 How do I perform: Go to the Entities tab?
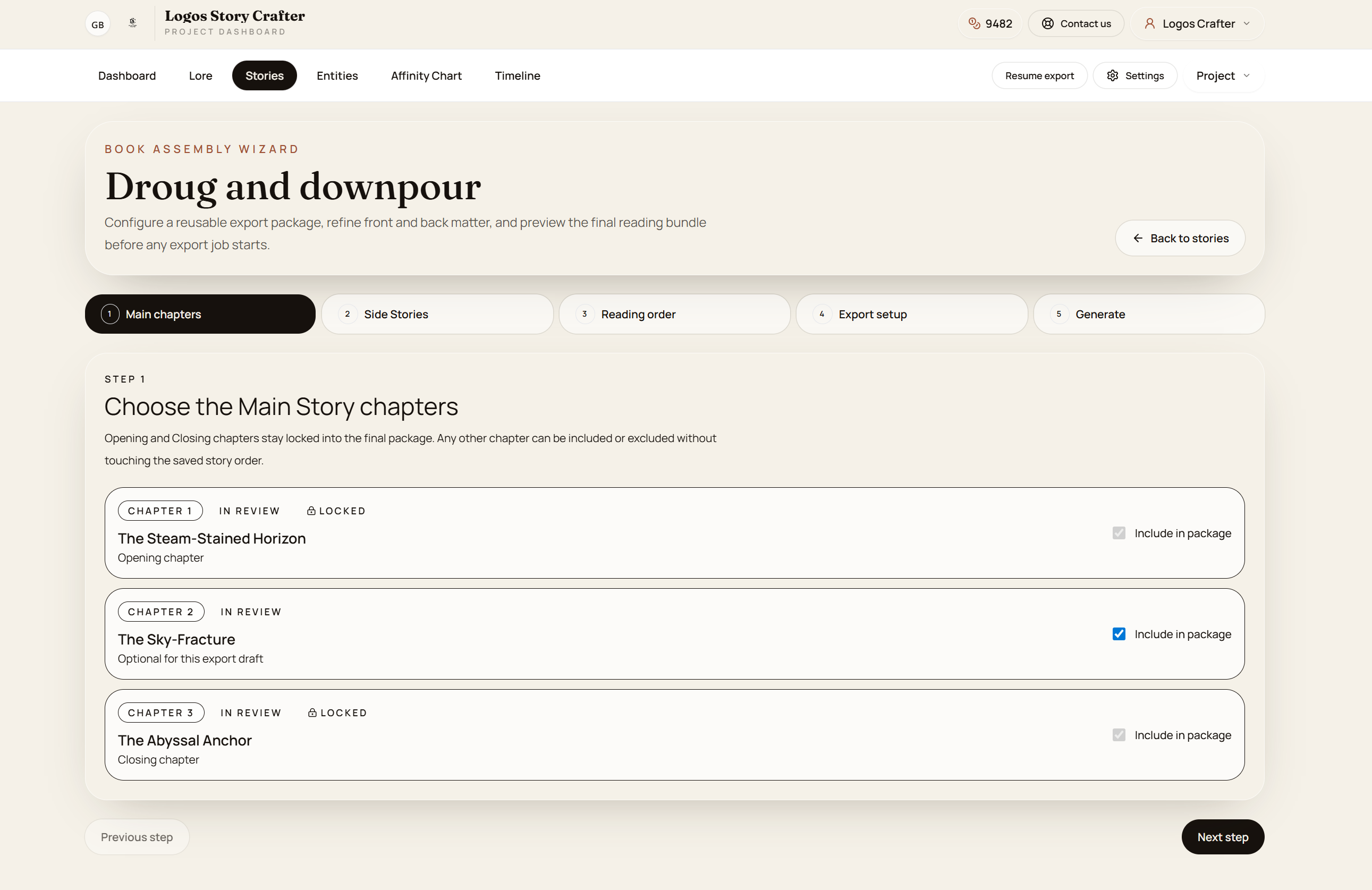(337, 75)
